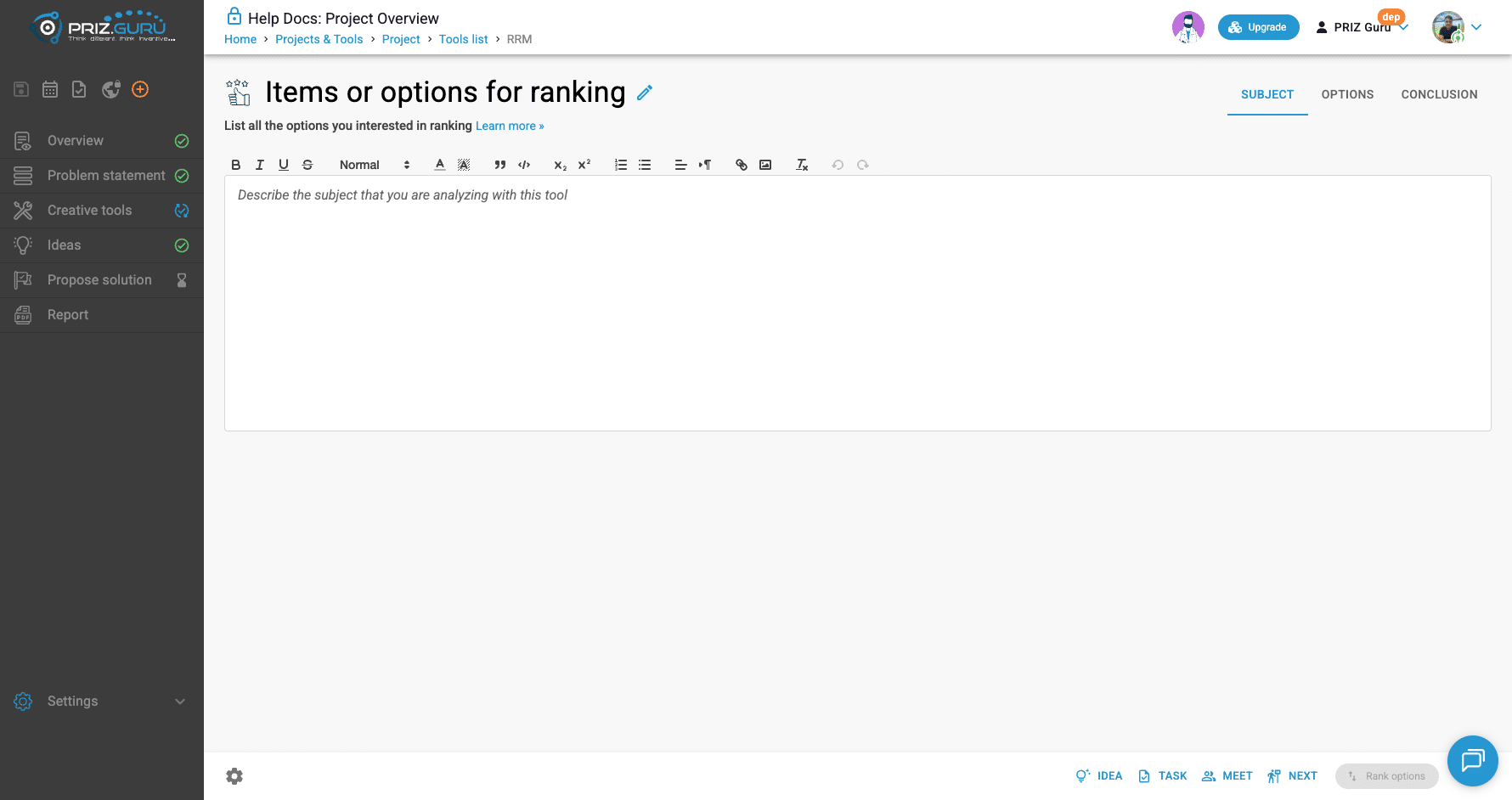
Task: Open the text background color picker
Action: coord(464,165)
